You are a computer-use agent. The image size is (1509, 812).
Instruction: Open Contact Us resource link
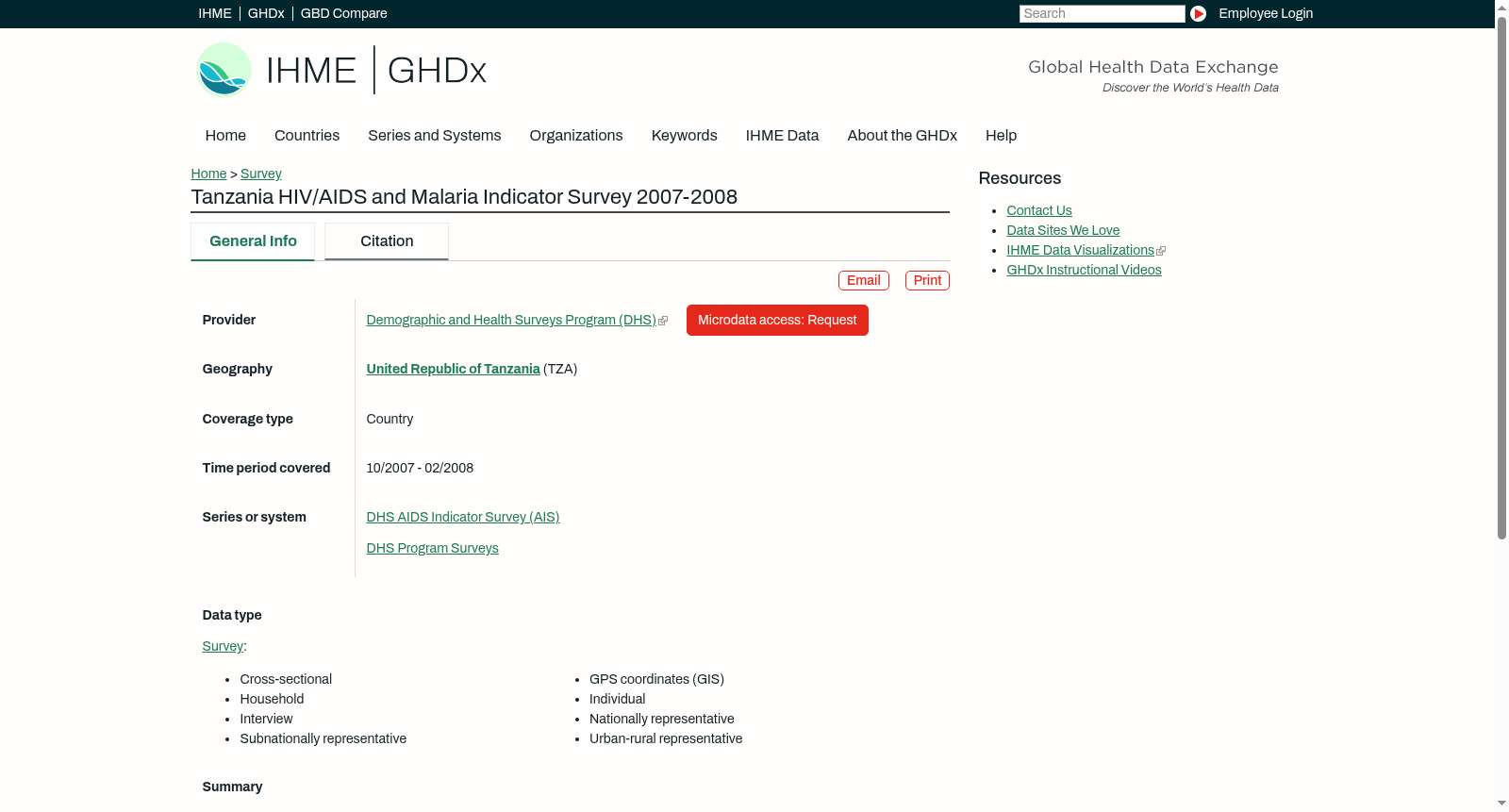point(1039,210)
